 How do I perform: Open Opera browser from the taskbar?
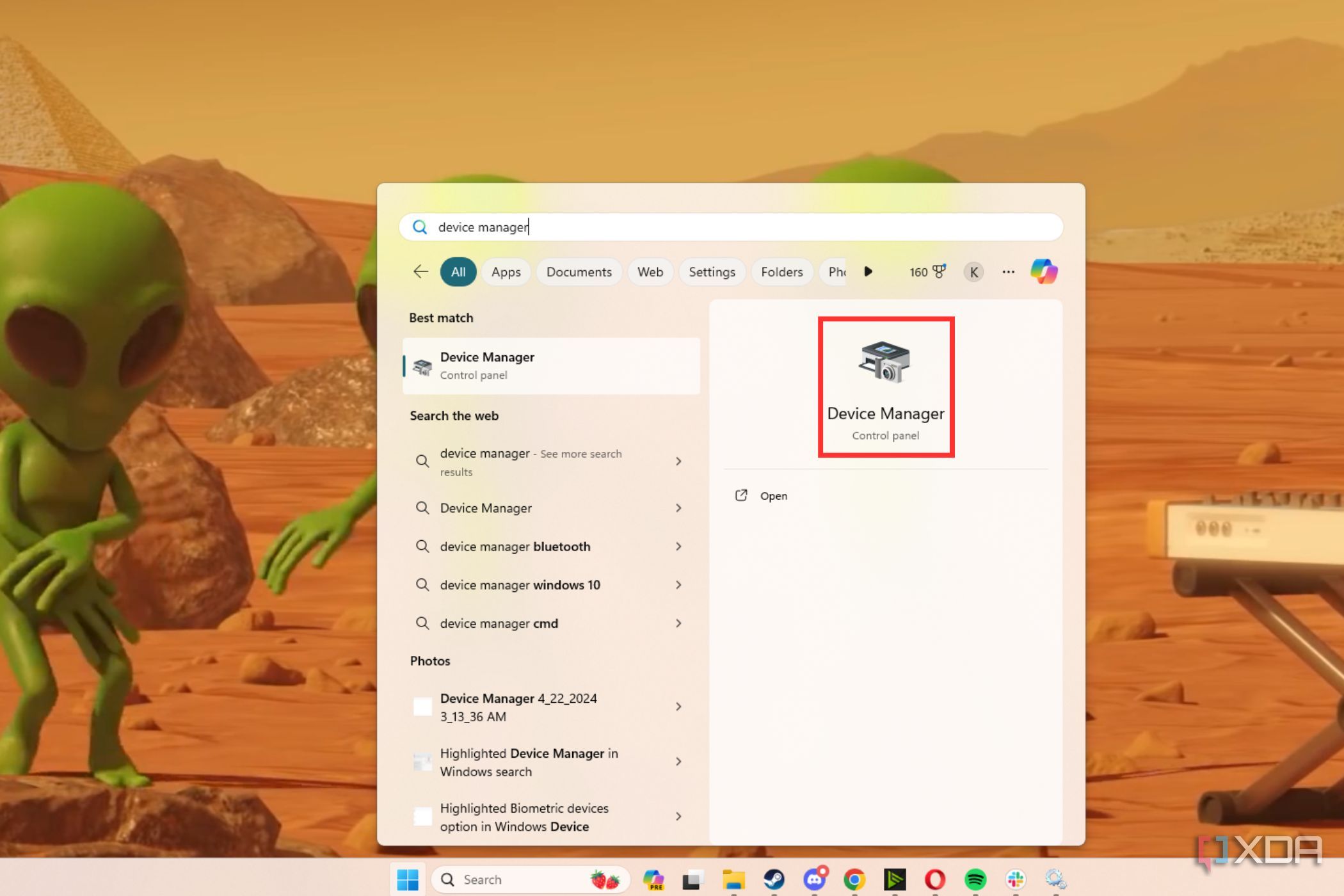click(x=934, y=879)
